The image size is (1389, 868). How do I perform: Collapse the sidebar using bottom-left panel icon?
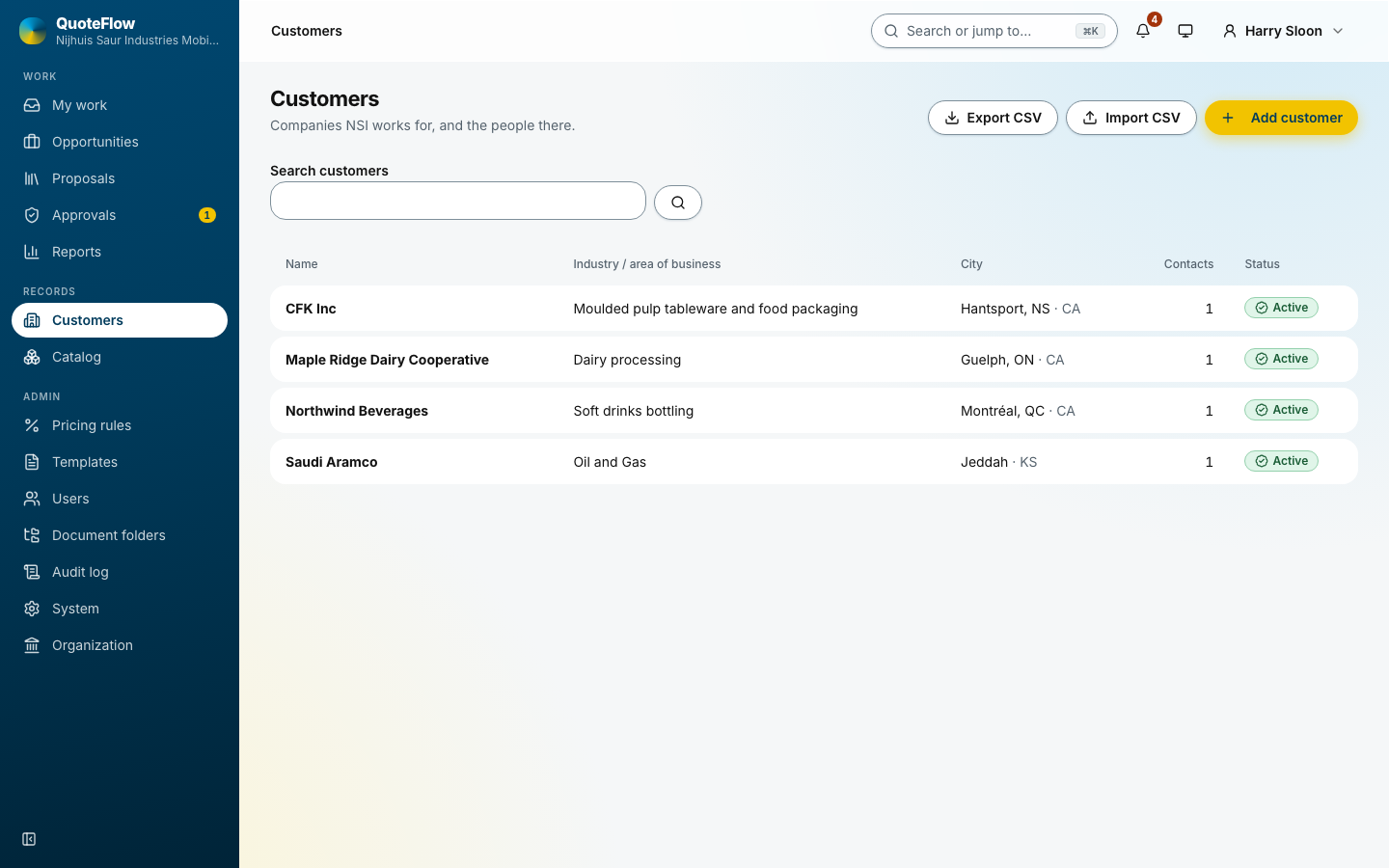[29, 839]
